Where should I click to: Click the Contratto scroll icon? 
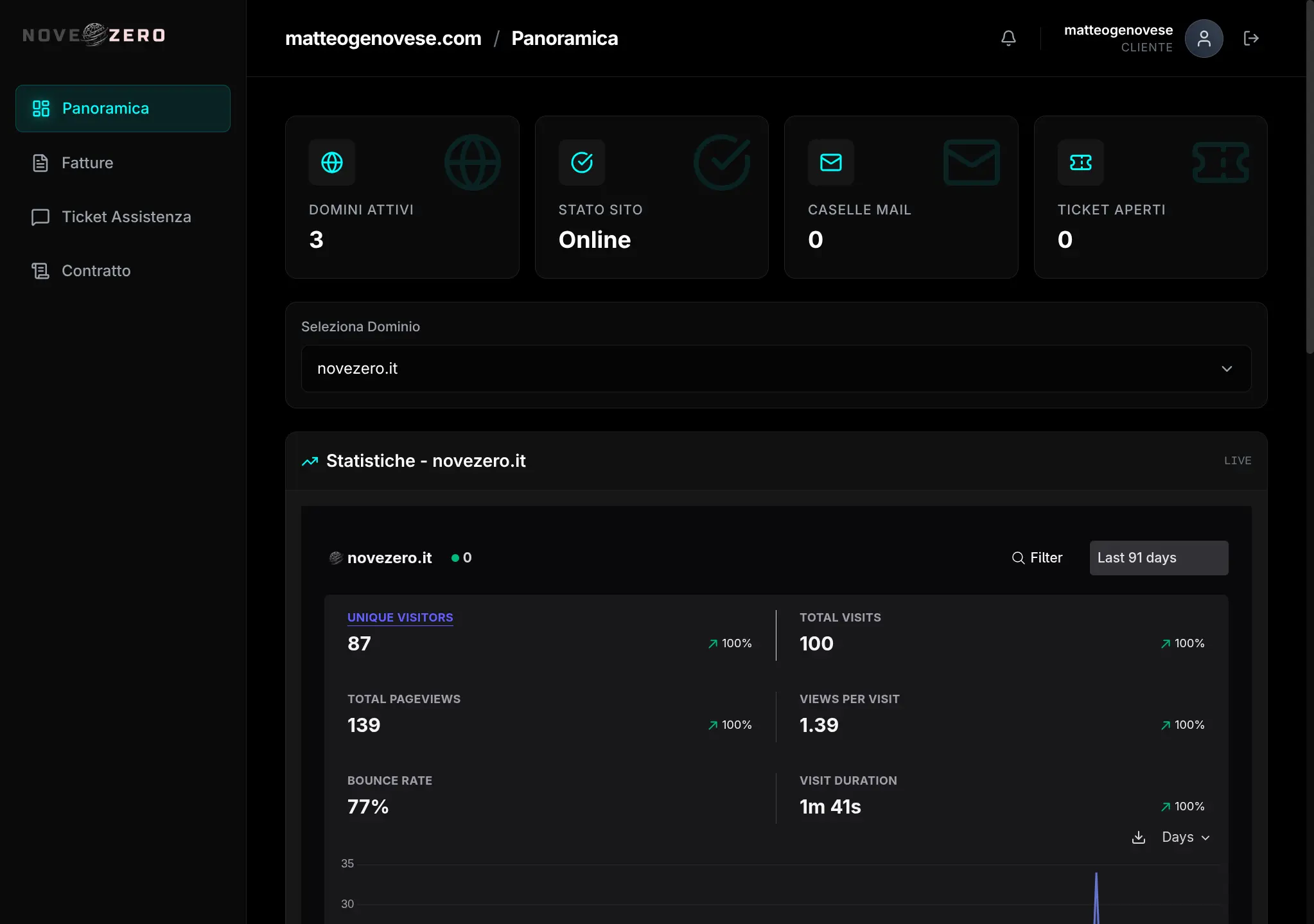click(x=40, y=271)
